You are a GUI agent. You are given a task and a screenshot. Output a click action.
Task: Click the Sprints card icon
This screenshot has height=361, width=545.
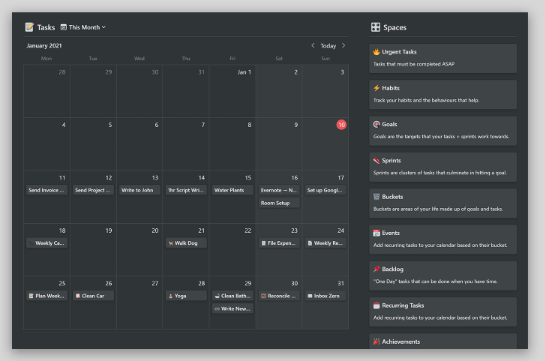(376, 161)
